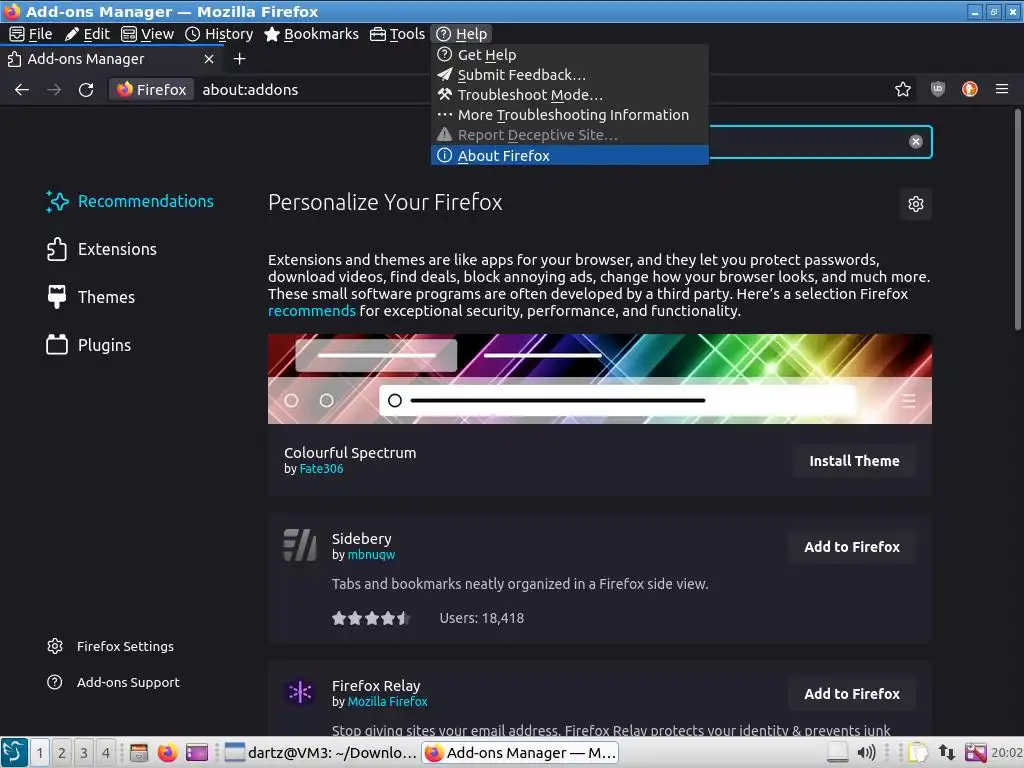Open the uBlock Origin shield extension
This screenshot has height=768, width=1024.
point(938,89)
